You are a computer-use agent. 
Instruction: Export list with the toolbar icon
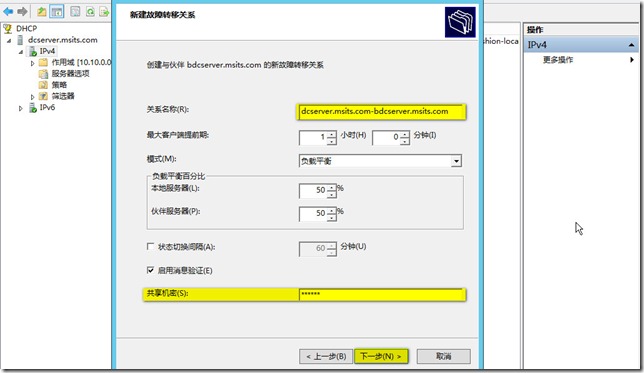(x=104, y=12)
